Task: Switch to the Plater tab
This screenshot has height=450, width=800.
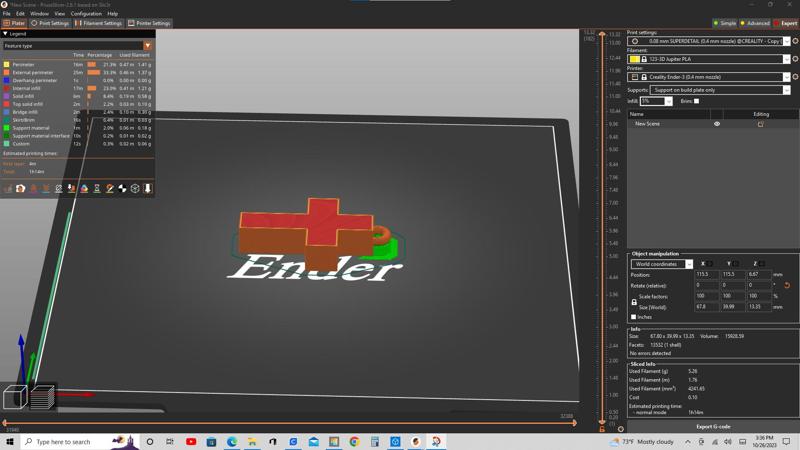Action: pyautogui.click(x=14, y=23)
